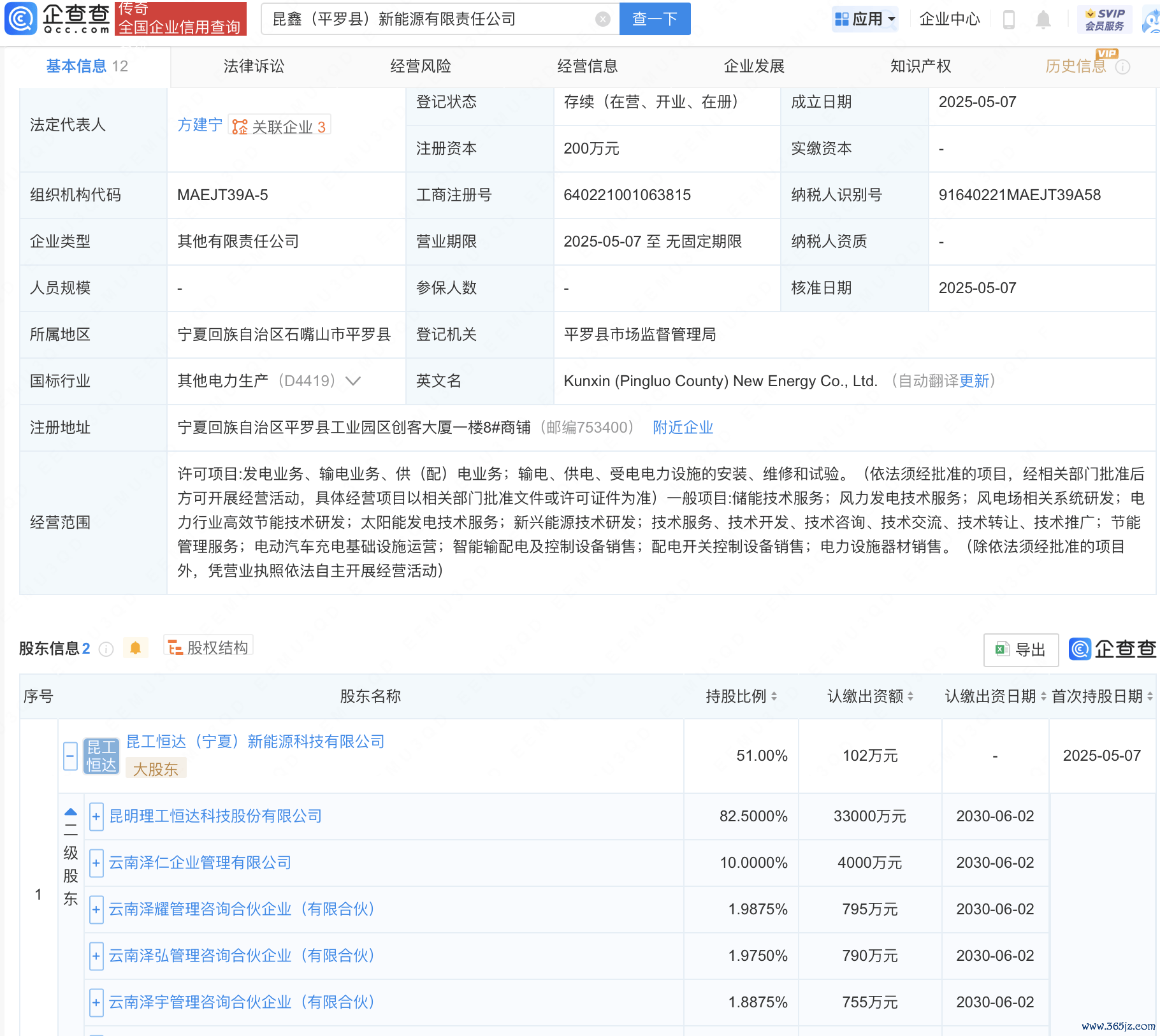Click the Qichacha logo icon
Image resolution: width=1160 pixels, height=1036 pixels.
pyautogui.click(x=21, y=18)
